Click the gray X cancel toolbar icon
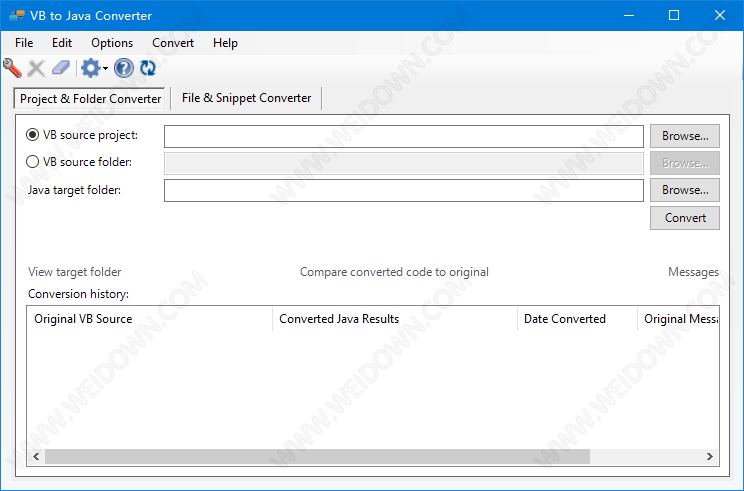The height and width of the screenshot is (491, 744). (36, 68)
